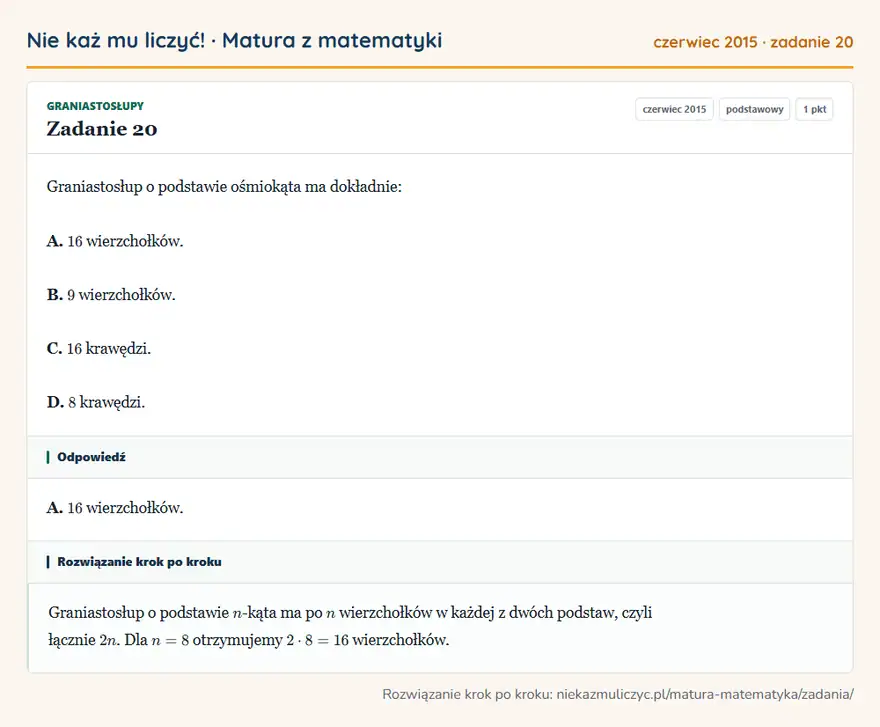Click the 'Odpowiedź' section header

(440, 457)
